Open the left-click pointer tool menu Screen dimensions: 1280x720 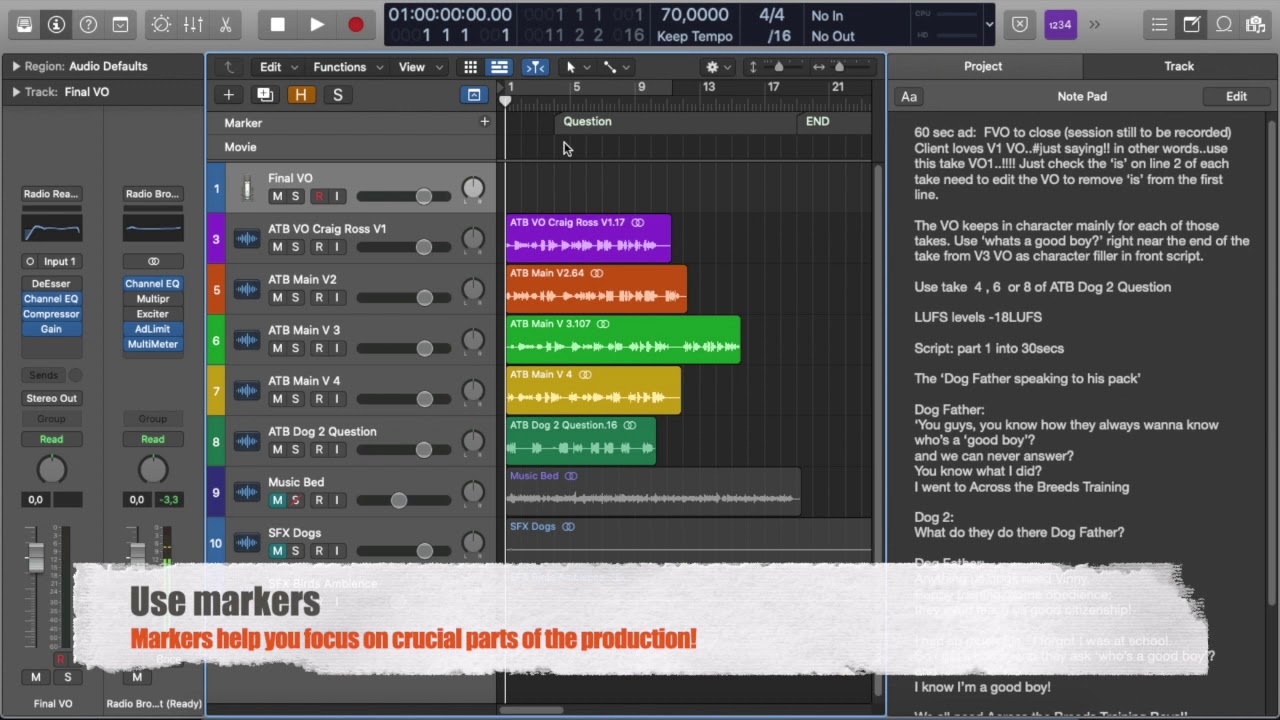tap(577, 67)
